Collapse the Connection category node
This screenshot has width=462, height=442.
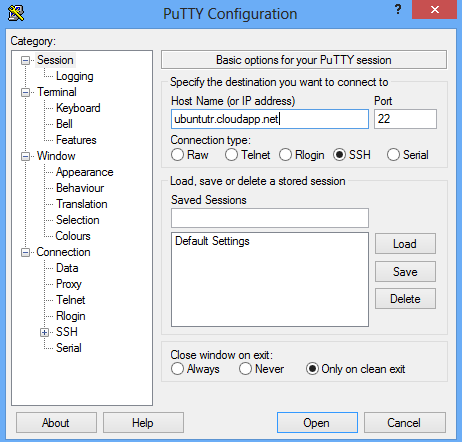(x=25, y=252)
